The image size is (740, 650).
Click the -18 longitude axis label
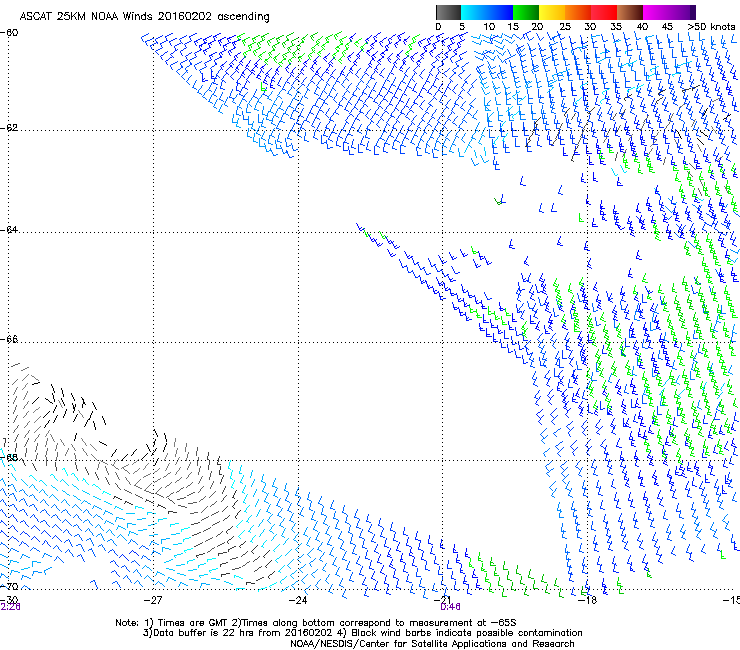(x=588, y=600)
